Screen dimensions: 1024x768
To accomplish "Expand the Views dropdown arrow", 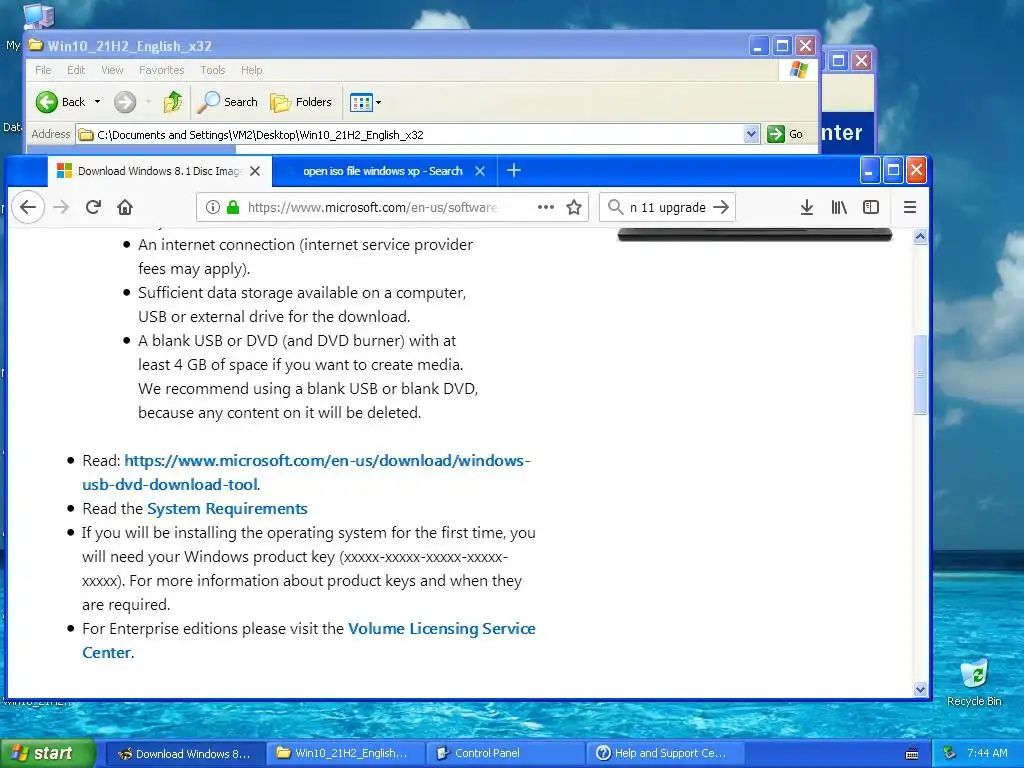I will pos(378,103).
